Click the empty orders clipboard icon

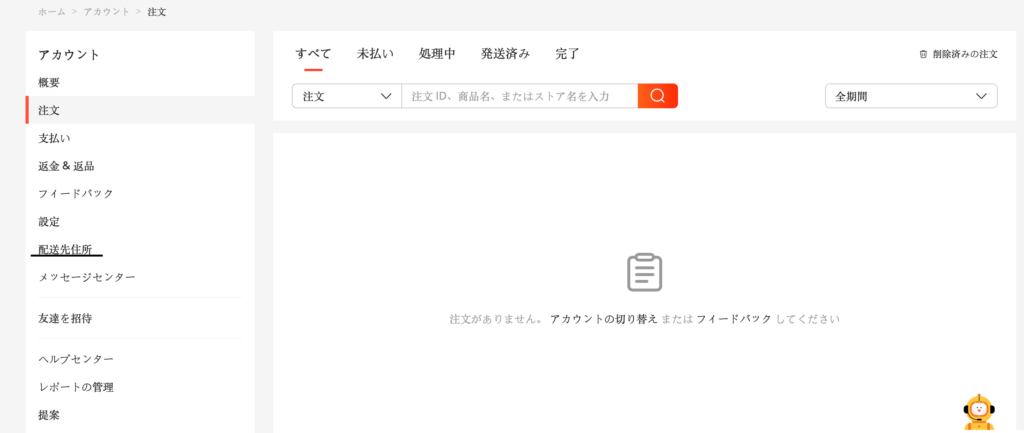click(x=644, y=272)
